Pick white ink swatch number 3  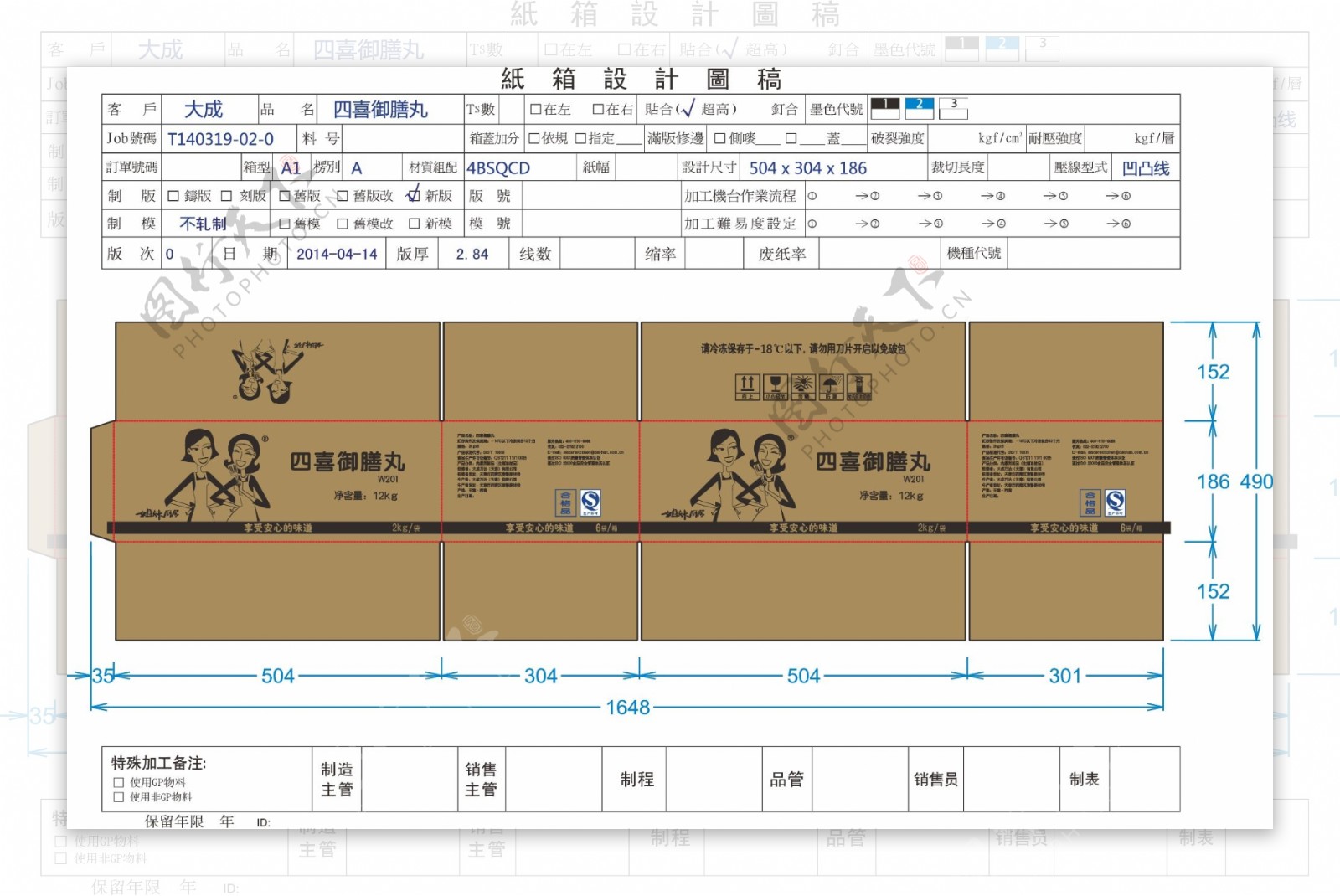[954, 108]
